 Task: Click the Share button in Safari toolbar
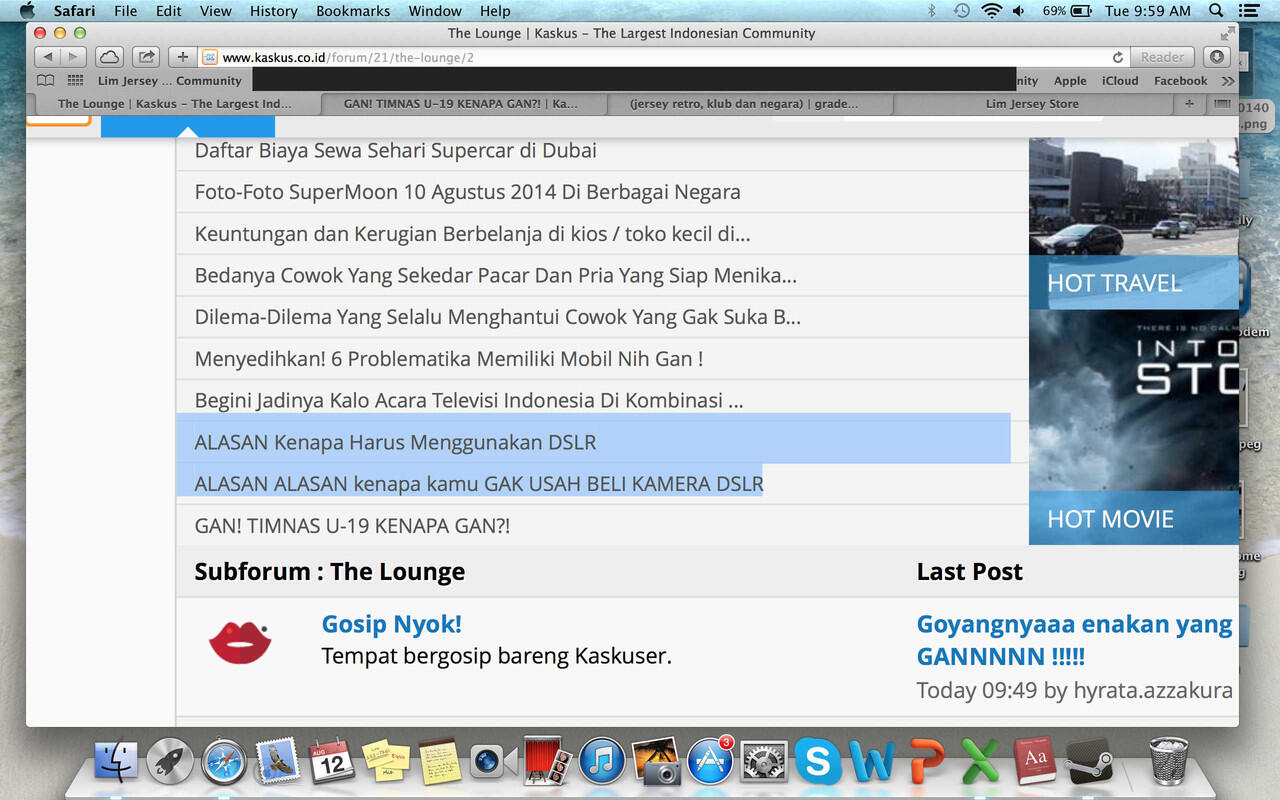point(146,57)
